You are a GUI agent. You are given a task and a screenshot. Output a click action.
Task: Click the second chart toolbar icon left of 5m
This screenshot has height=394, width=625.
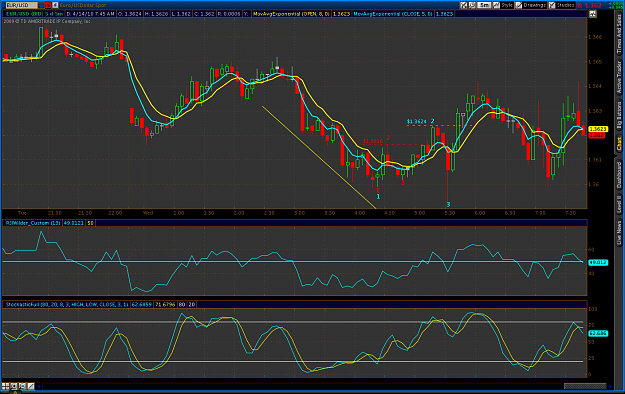coord(472,5)
